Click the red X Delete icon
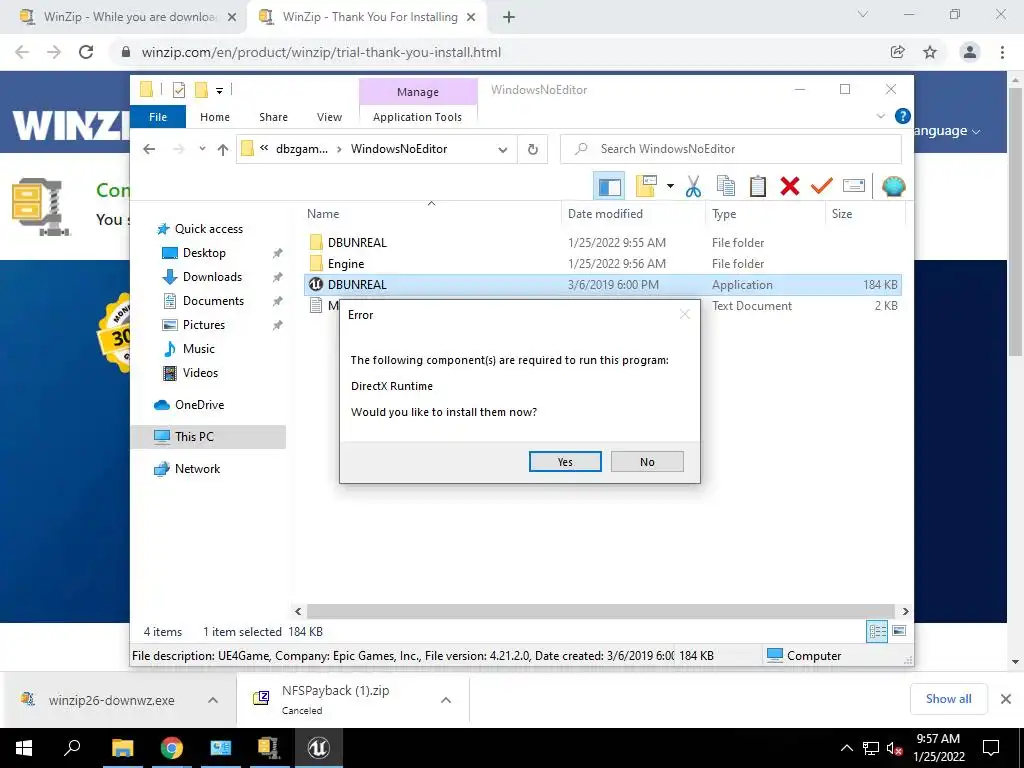Viewport: 1024px width, 768px height. point(790,186)
